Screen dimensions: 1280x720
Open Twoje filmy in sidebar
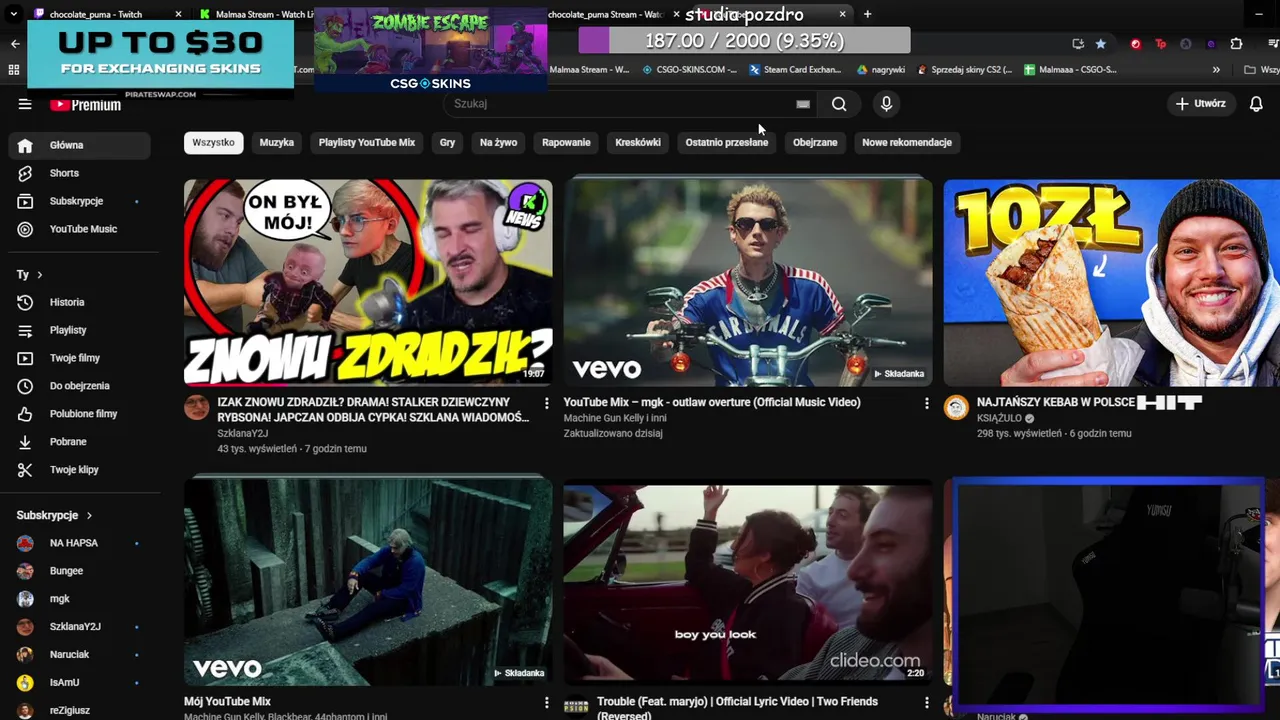[x=80, y=358]
